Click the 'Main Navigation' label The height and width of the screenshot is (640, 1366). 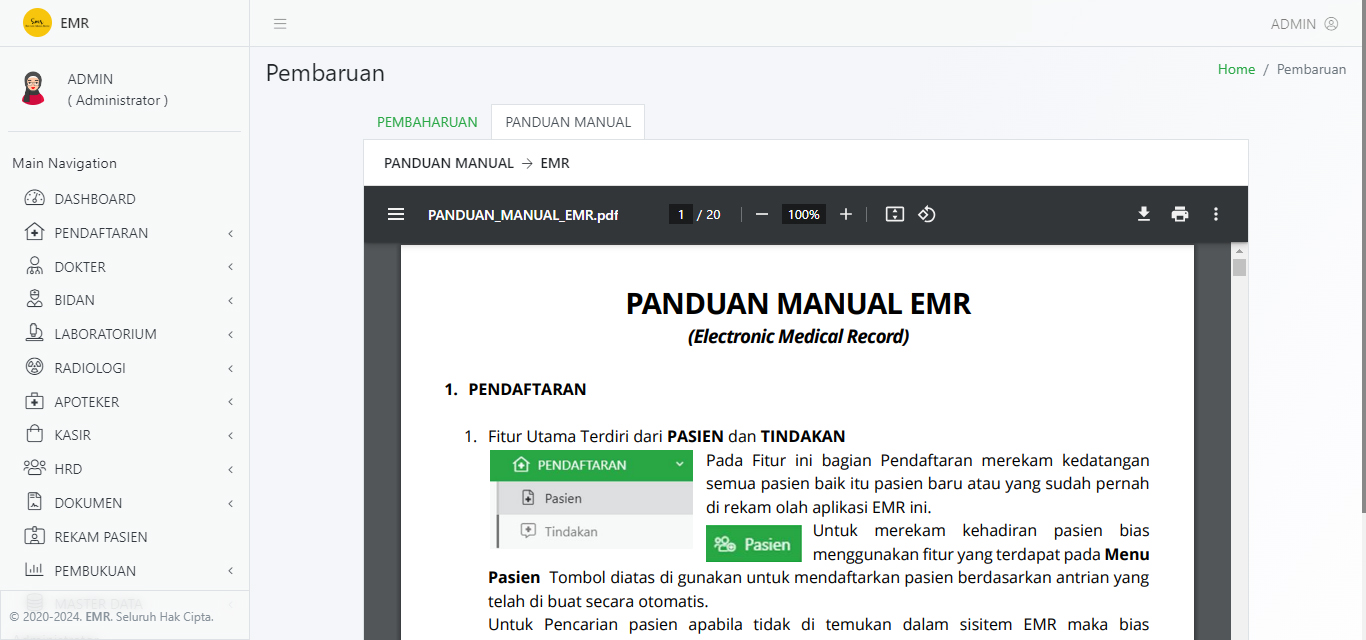click(x=65, y=163)
